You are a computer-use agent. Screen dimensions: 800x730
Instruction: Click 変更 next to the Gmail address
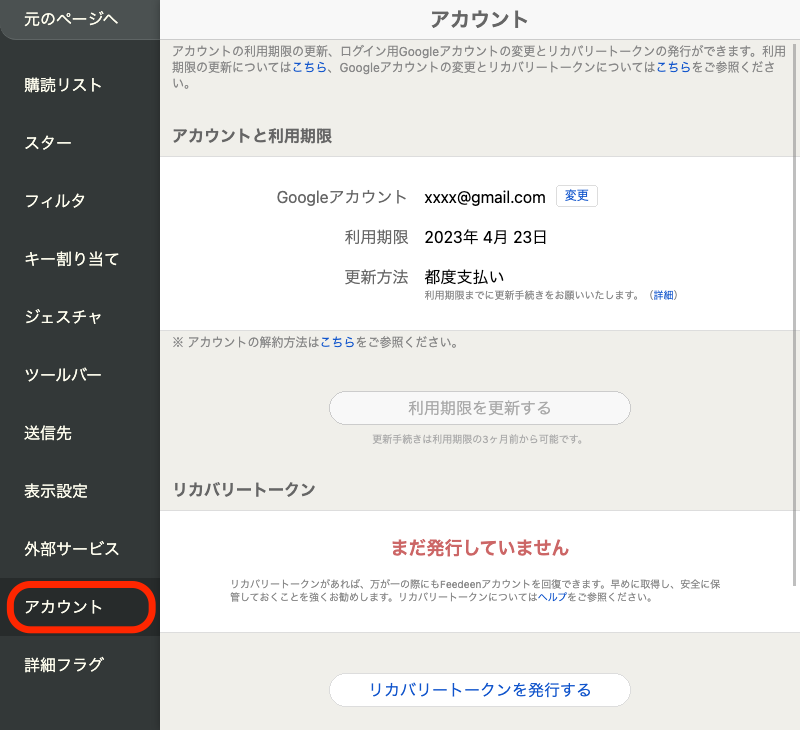[576, 196]
